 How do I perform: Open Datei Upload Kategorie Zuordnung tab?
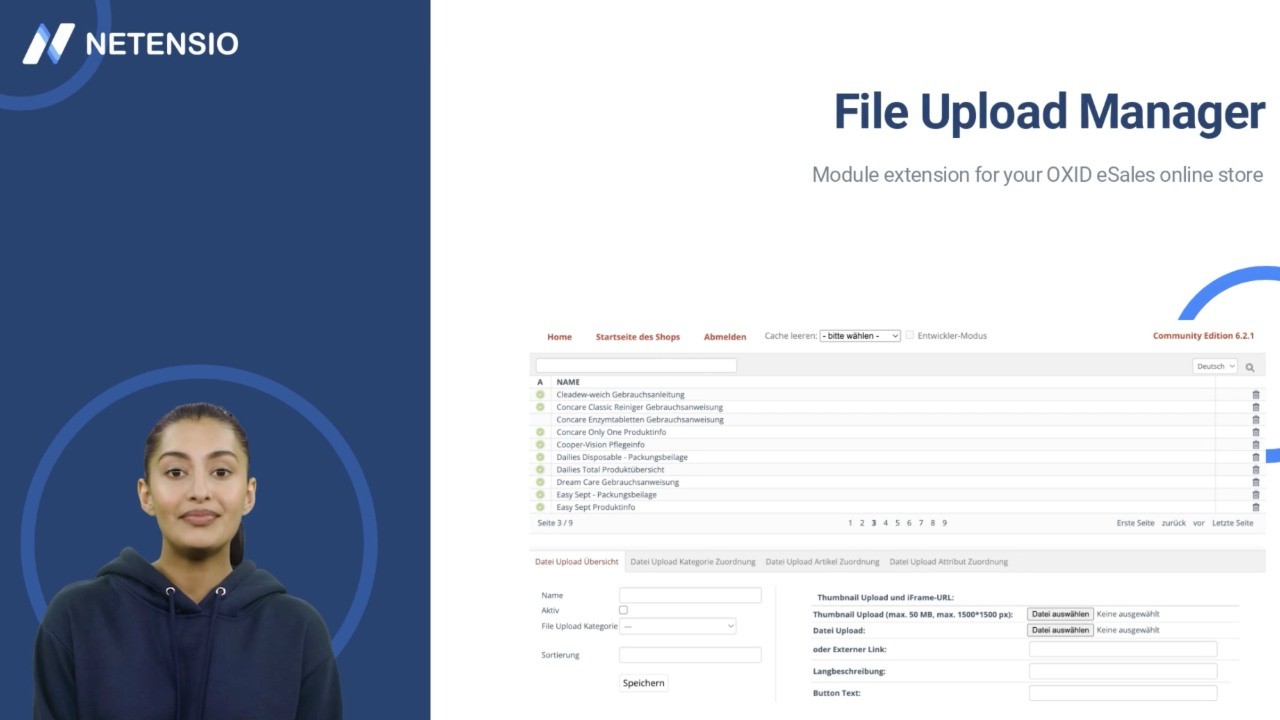pyautogui.click(x=693, y=562)
